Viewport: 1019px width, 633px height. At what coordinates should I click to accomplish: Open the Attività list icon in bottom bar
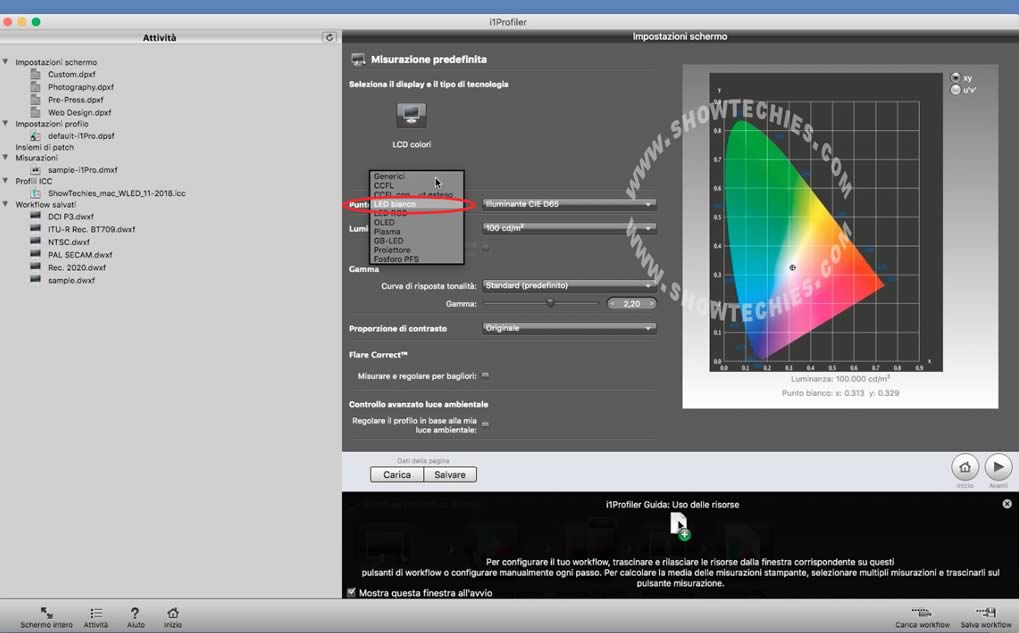(96, 612)
